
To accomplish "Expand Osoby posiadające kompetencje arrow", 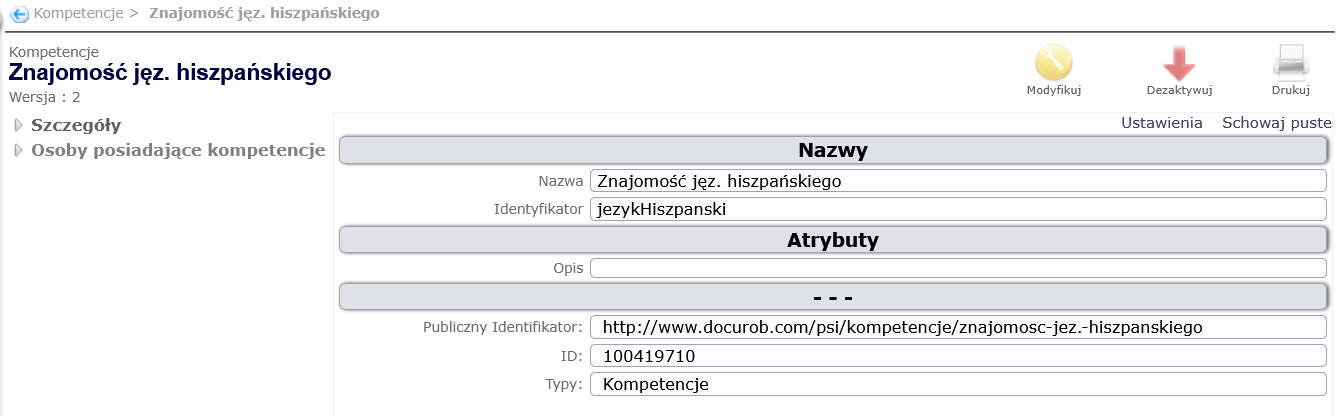I will pos(18,151).
